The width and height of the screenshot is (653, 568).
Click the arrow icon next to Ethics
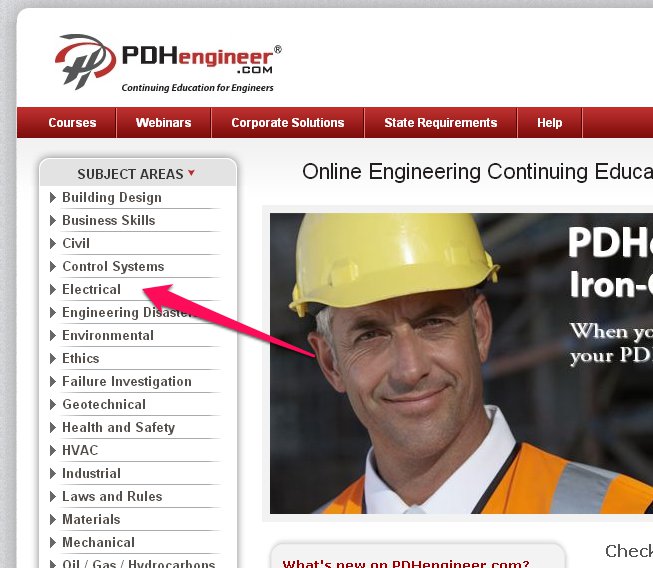click(x=53, y=358)
